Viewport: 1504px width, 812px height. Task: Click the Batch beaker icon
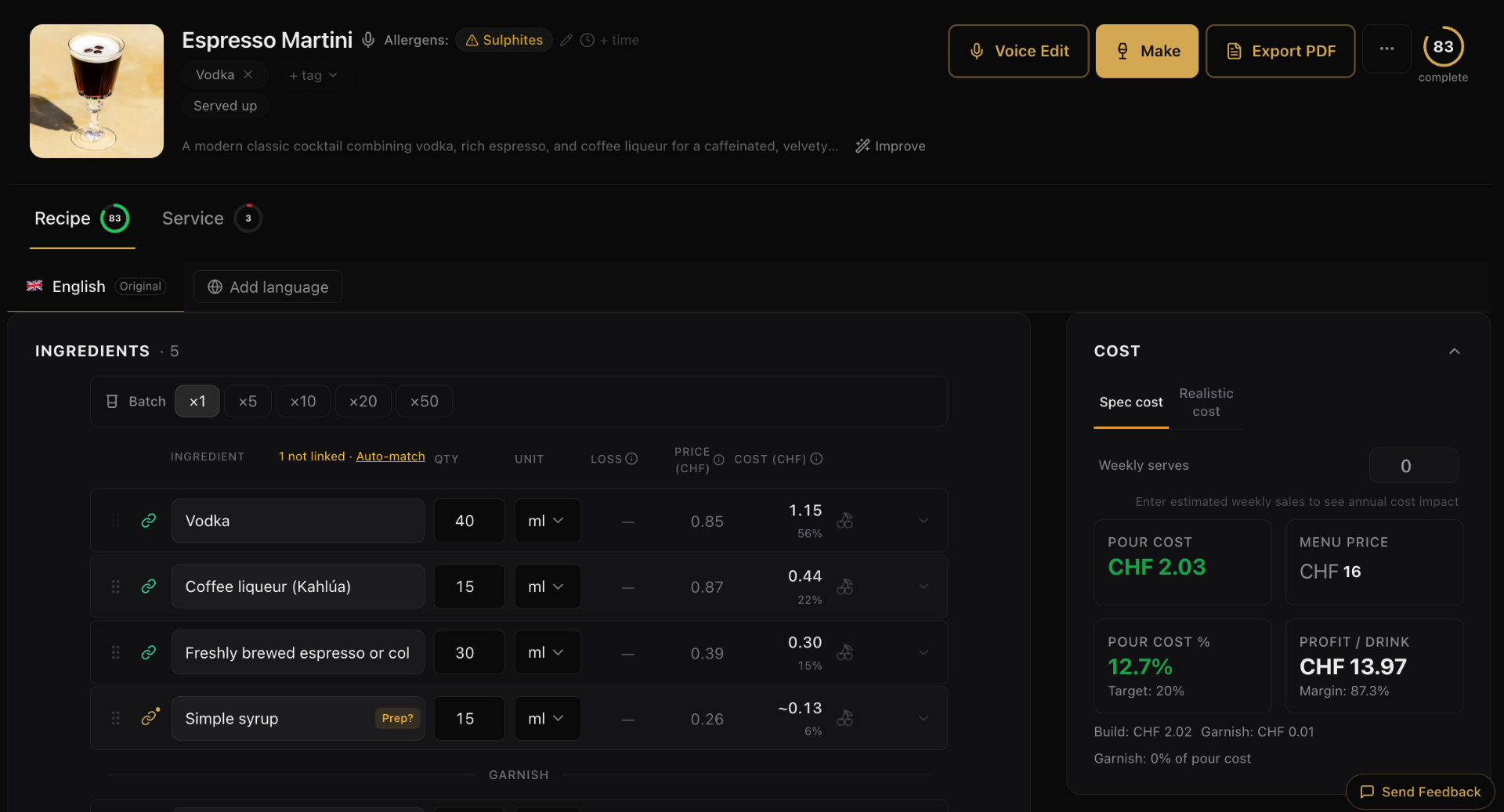(112, 401)
